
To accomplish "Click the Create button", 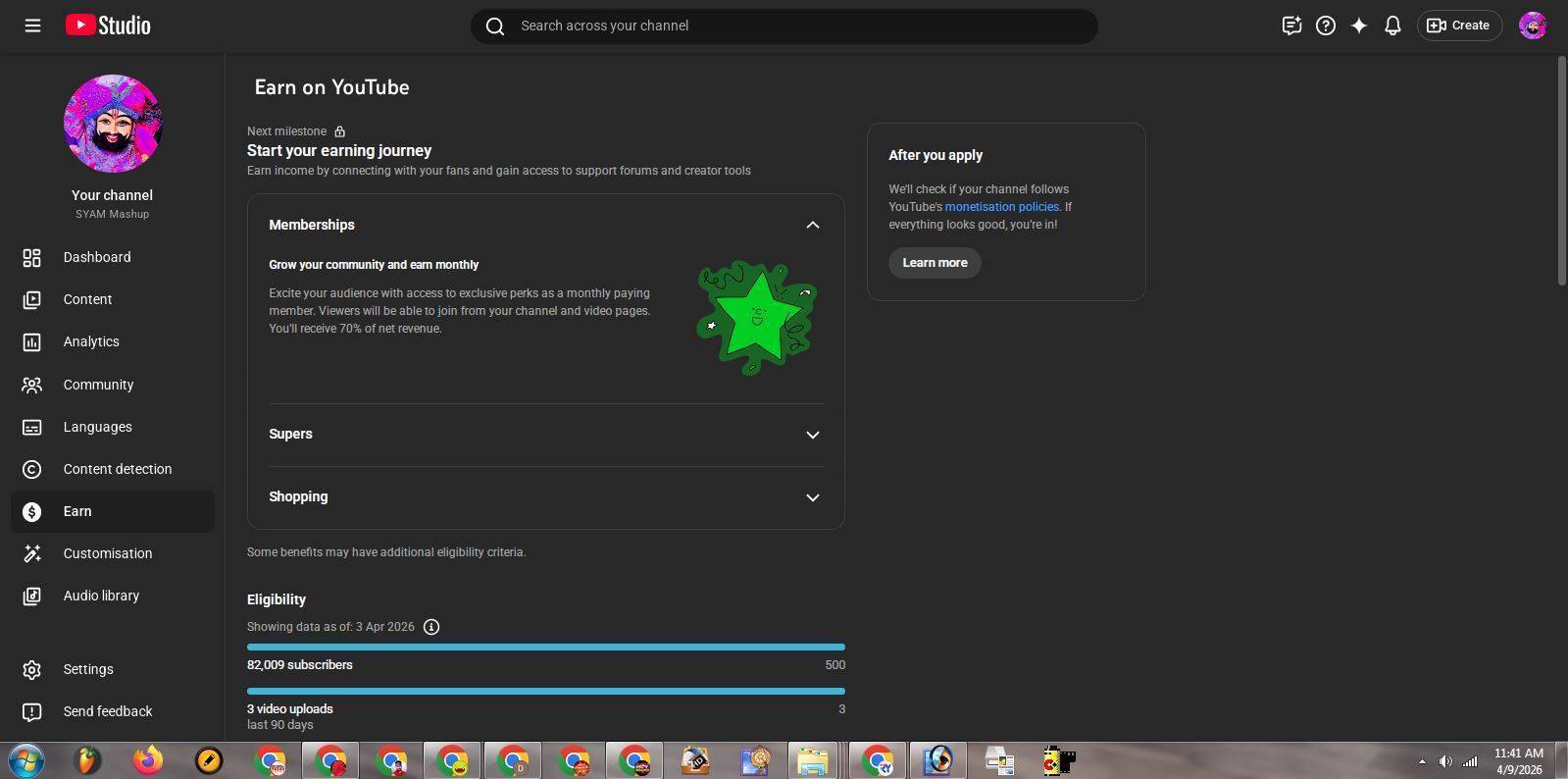I will tap(1458, 26).
